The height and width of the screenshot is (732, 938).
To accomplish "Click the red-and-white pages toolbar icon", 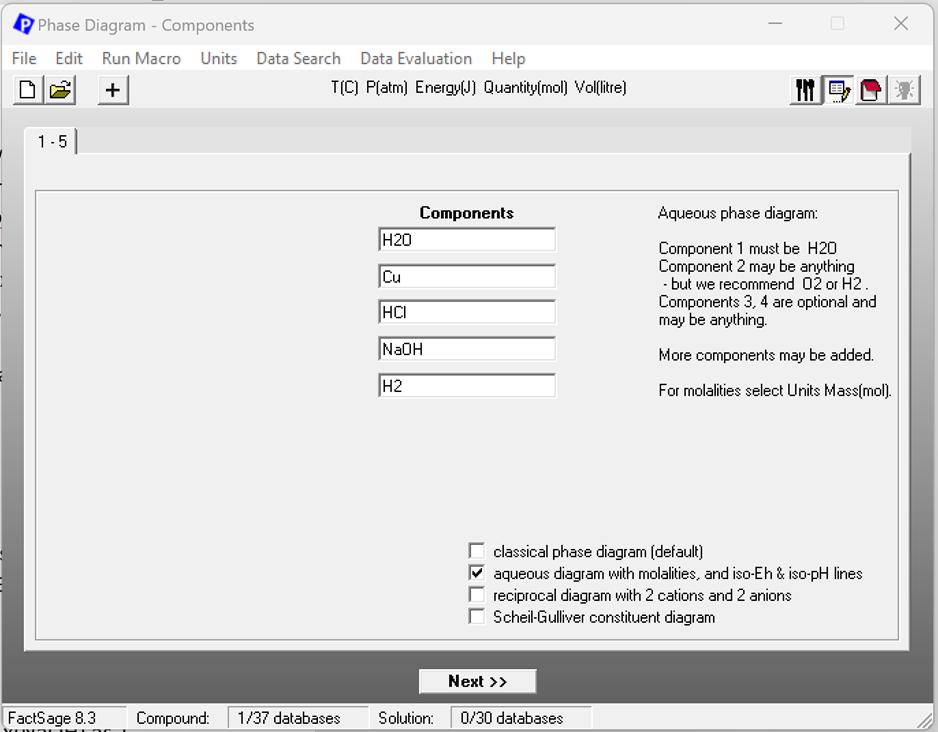I will pos(871,90).
